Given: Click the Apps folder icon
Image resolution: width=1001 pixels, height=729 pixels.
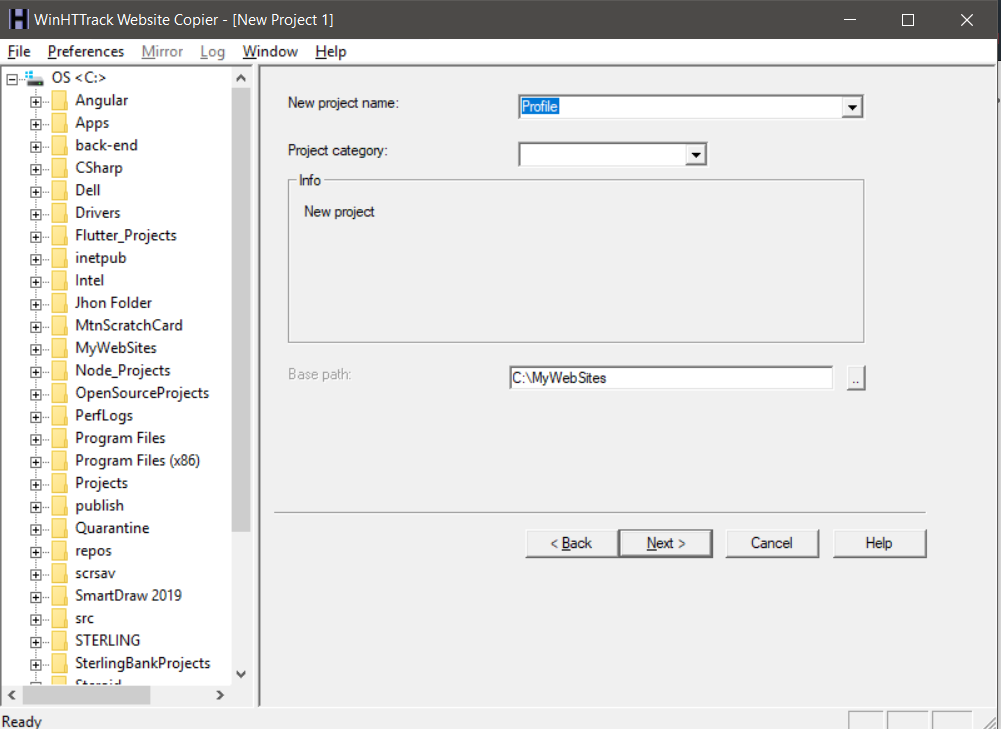Looking at the screenshot, I should pyautogui.click(x=59, y=123).
